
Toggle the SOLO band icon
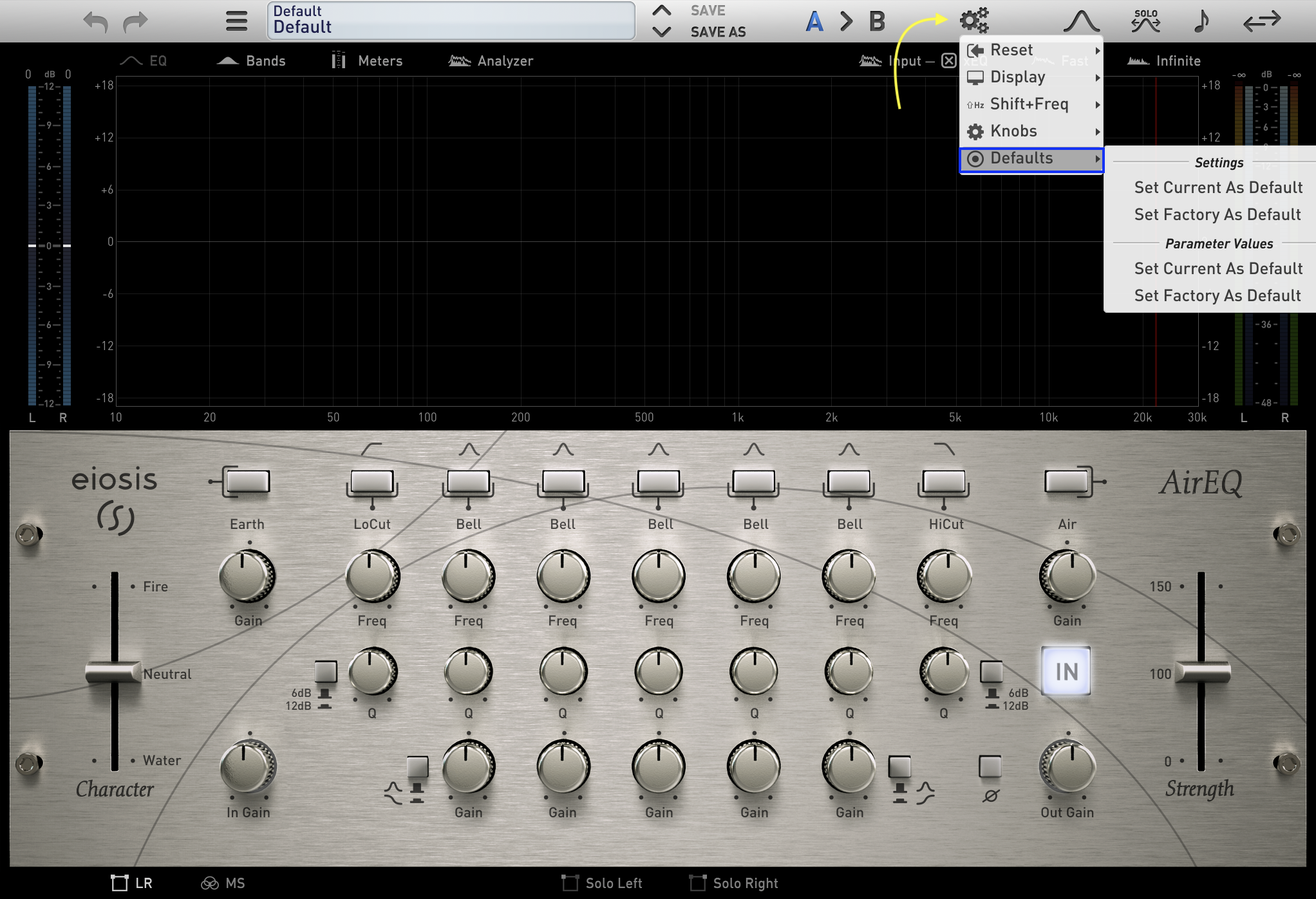(1146, 21)
